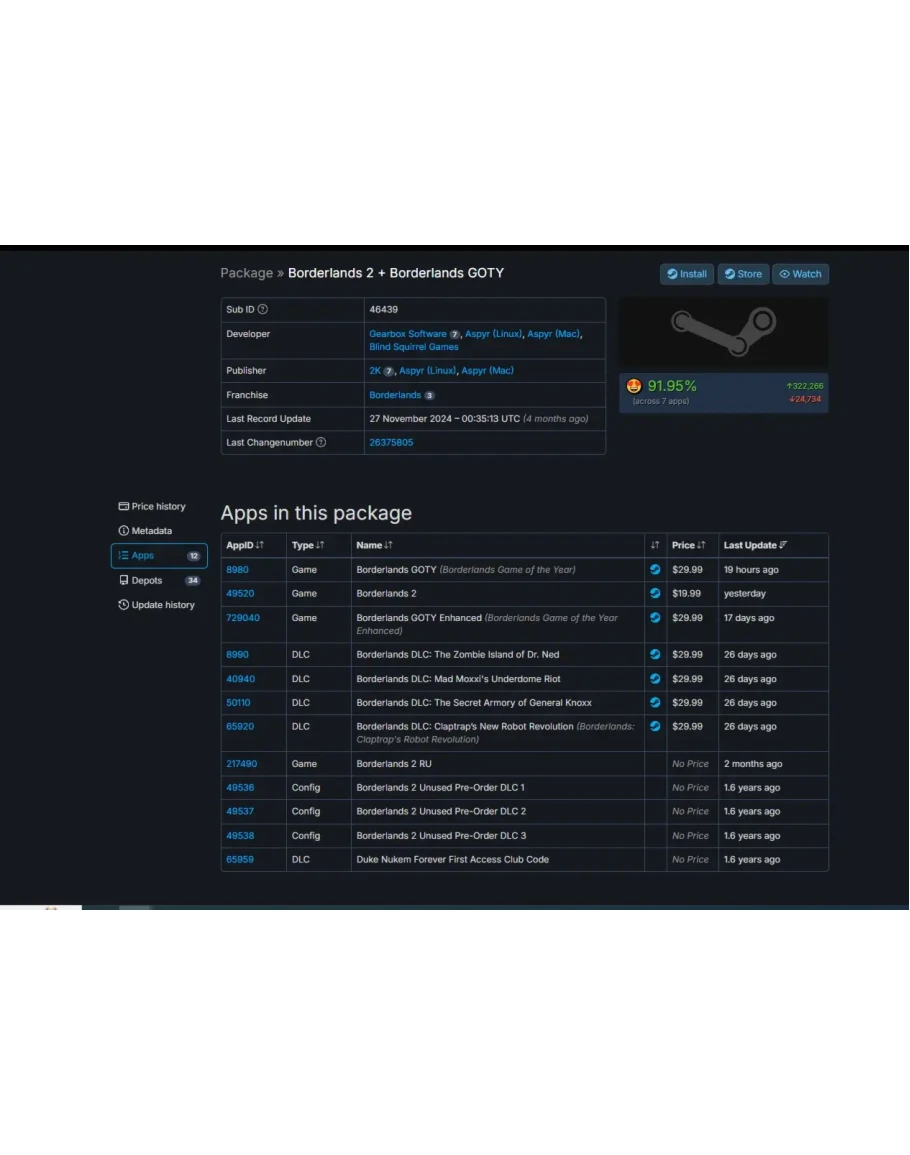Sort table by AppID column
The image size is (910, 1155).
pyautogui.click(x=245, y=545)
